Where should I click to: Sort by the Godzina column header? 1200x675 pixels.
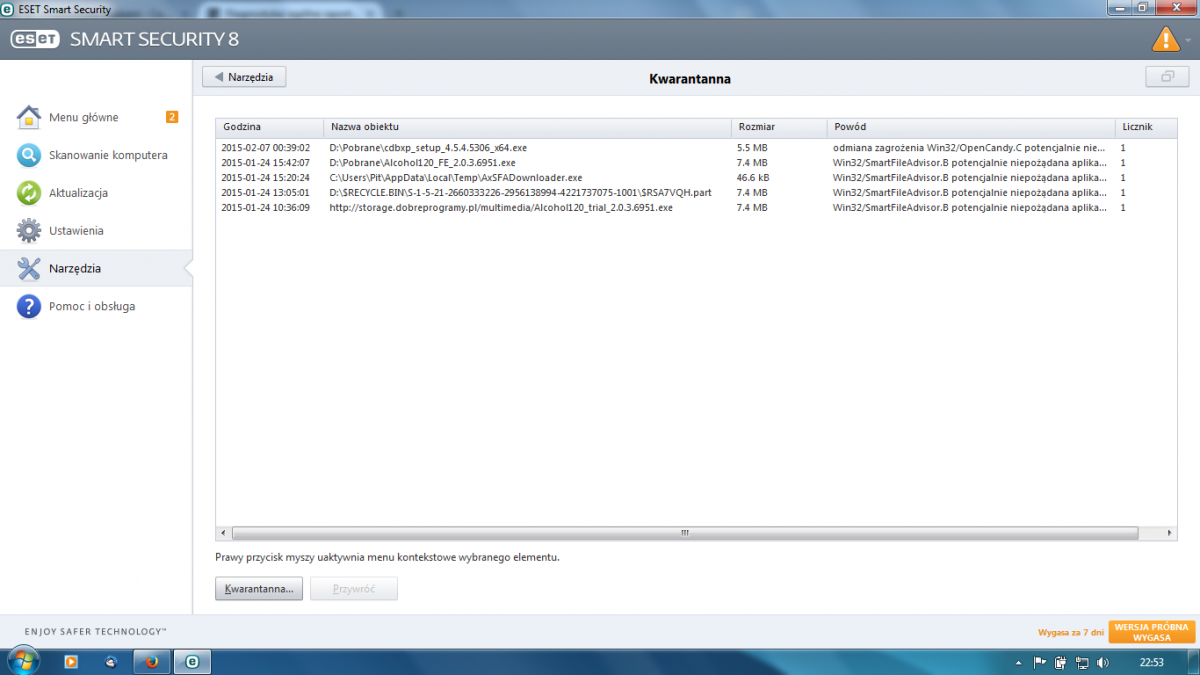(269, 127)
